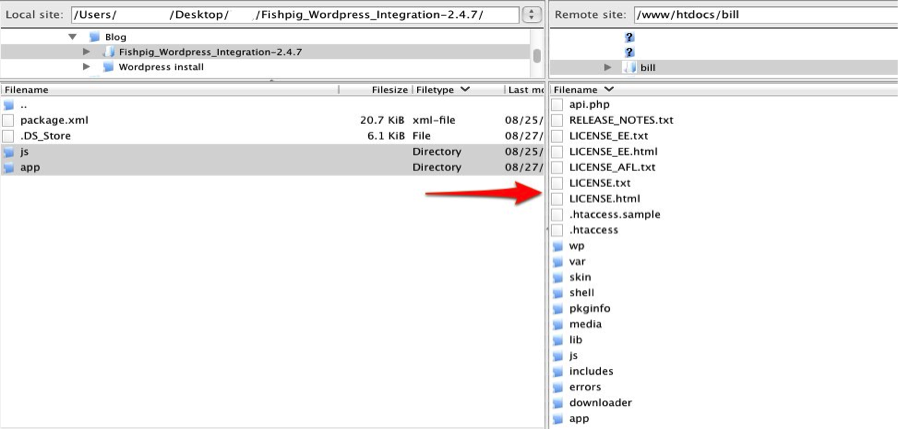Screen dimensions: 898x430
Task: Sort local files by Filetype column
Action: click(442, 90)
